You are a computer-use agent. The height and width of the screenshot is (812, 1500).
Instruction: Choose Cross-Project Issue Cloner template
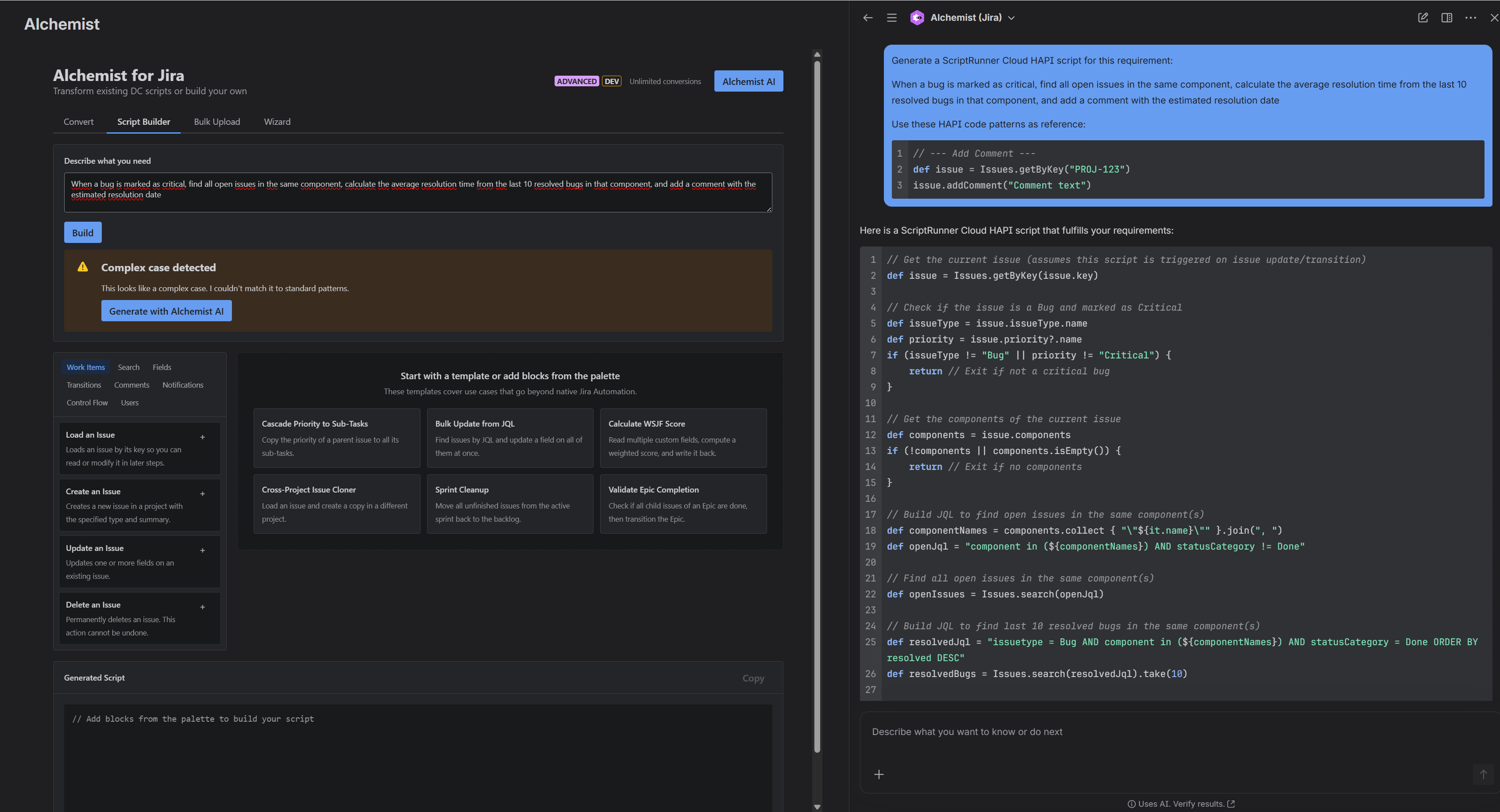(x=336, y=504)
